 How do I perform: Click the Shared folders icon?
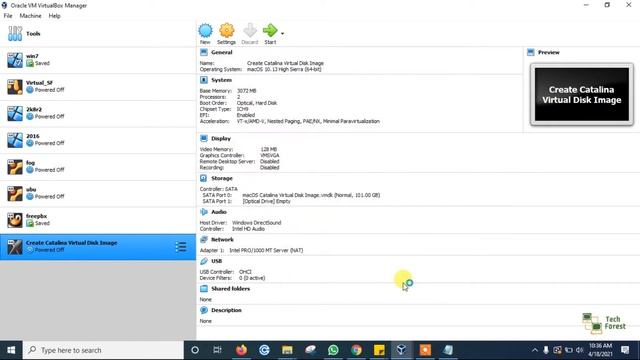[x=204, y=289]
